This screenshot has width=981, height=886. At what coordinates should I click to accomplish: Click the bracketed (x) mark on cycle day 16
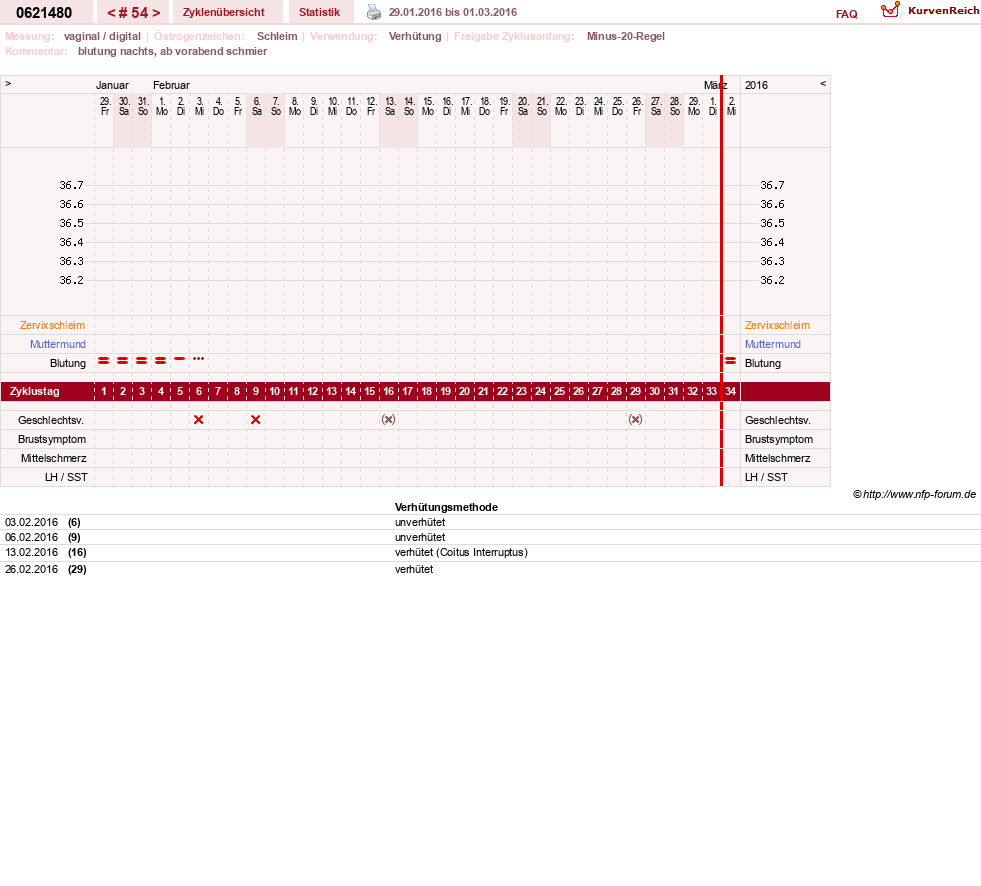click(389, 419)
